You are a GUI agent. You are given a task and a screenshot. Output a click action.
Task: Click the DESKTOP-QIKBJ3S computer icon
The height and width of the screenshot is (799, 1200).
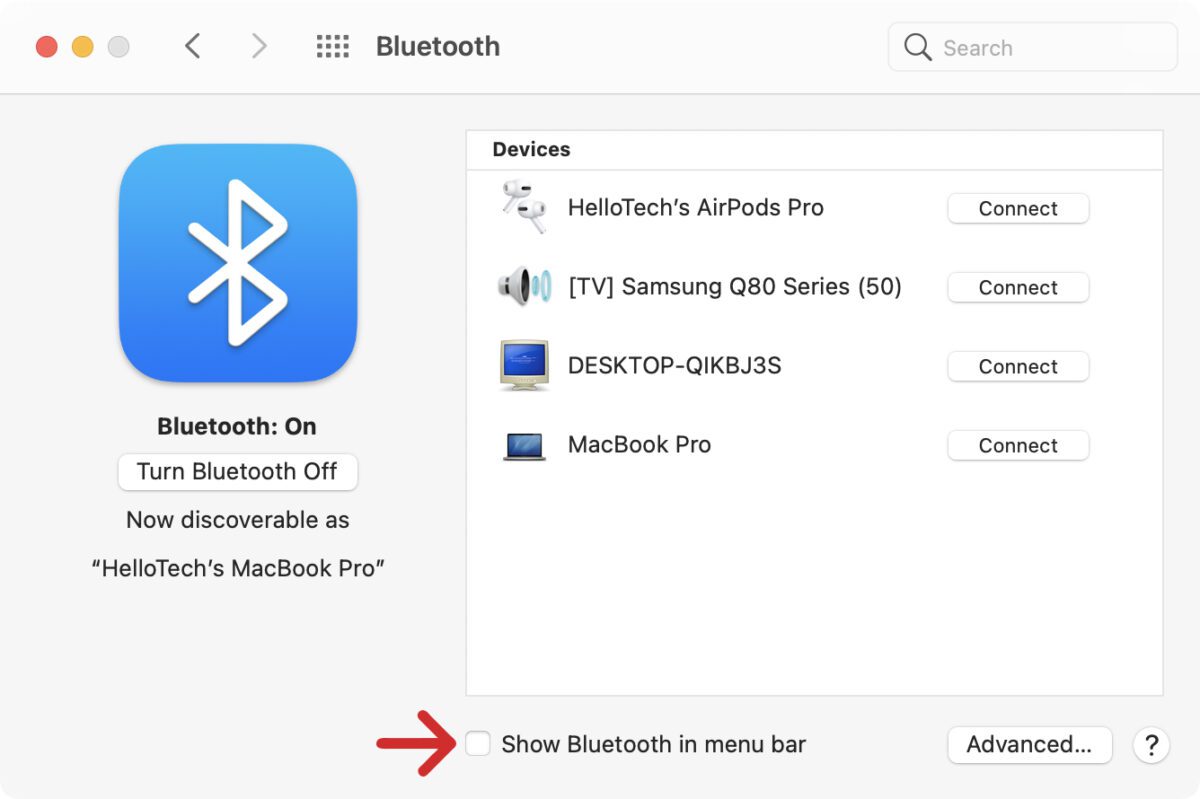click(524, 366)
